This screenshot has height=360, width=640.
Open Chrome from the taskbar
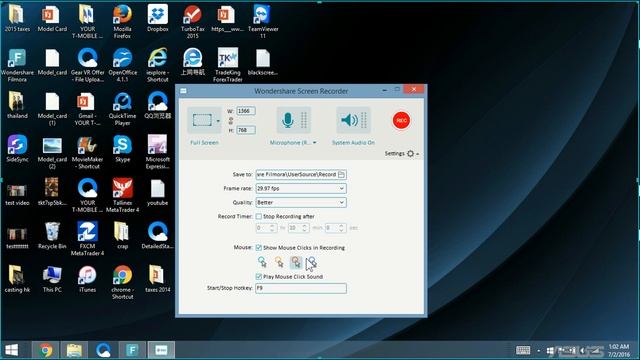[x=45, y=350]
